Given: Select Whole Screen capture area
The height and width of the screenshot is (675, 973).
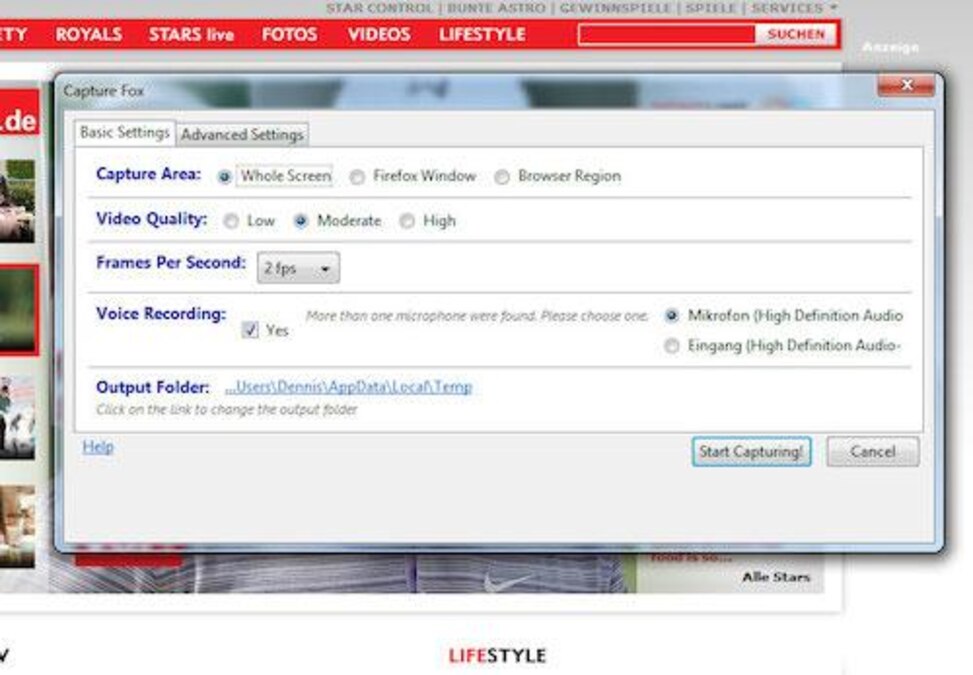Looking at the screenshot, I should [x=225, y=177].
